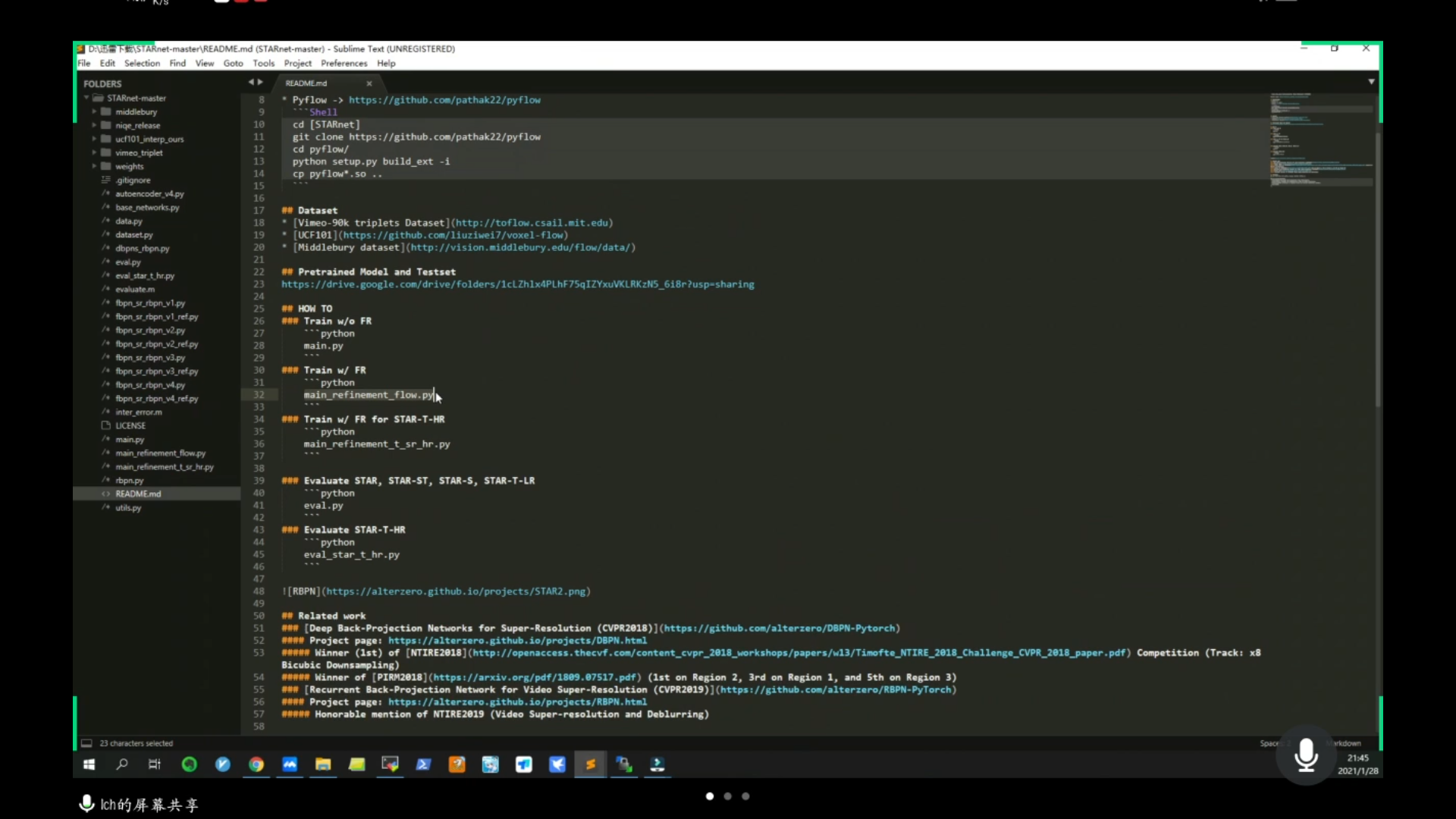Click the previous tab arrow in tab bar
The height and width of the screenshot is (819, 1456).
pos(250,83)
